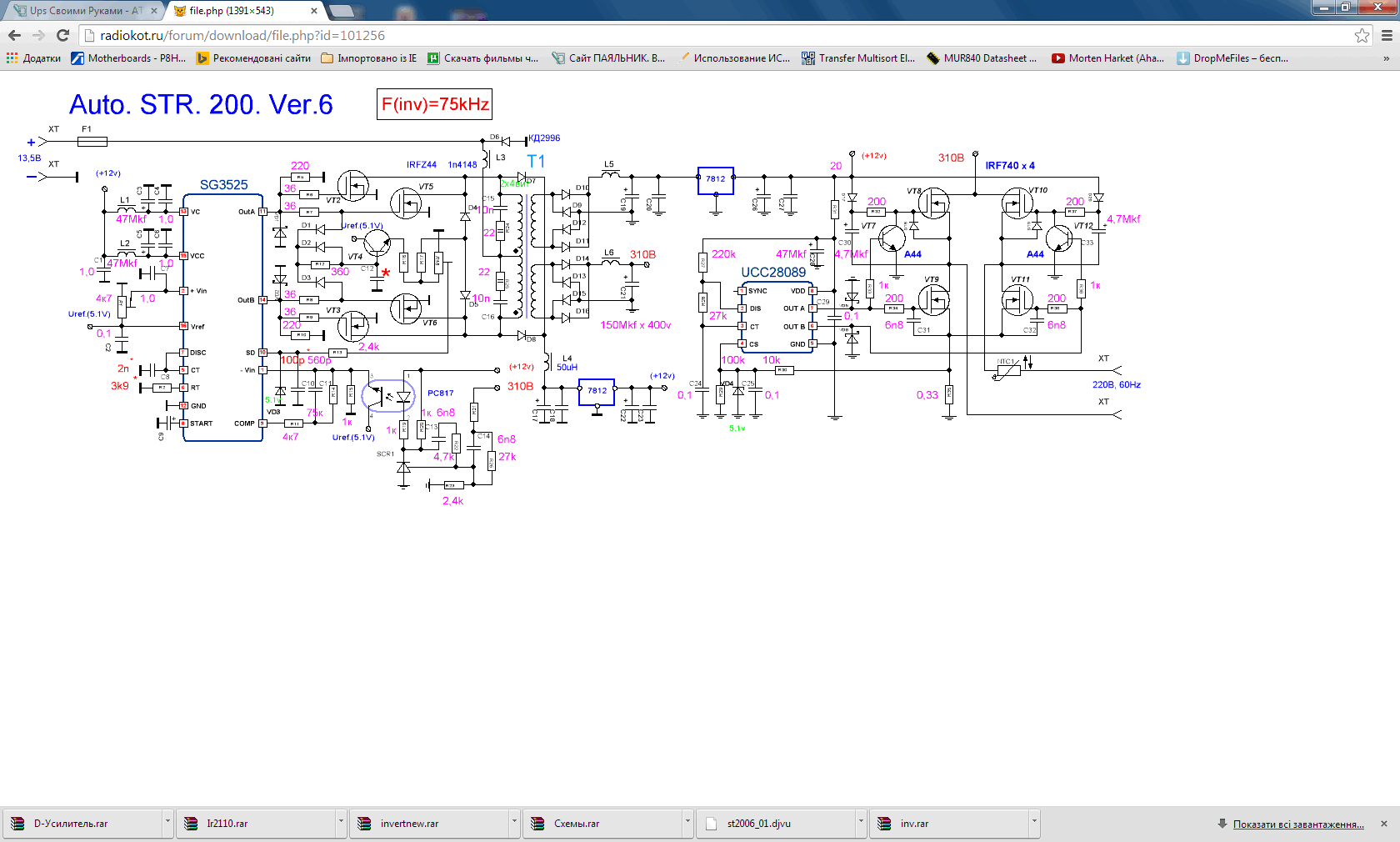Reload the page with refresh icon
Viewport: 1400px width, 842px height.
pos(62,35)
